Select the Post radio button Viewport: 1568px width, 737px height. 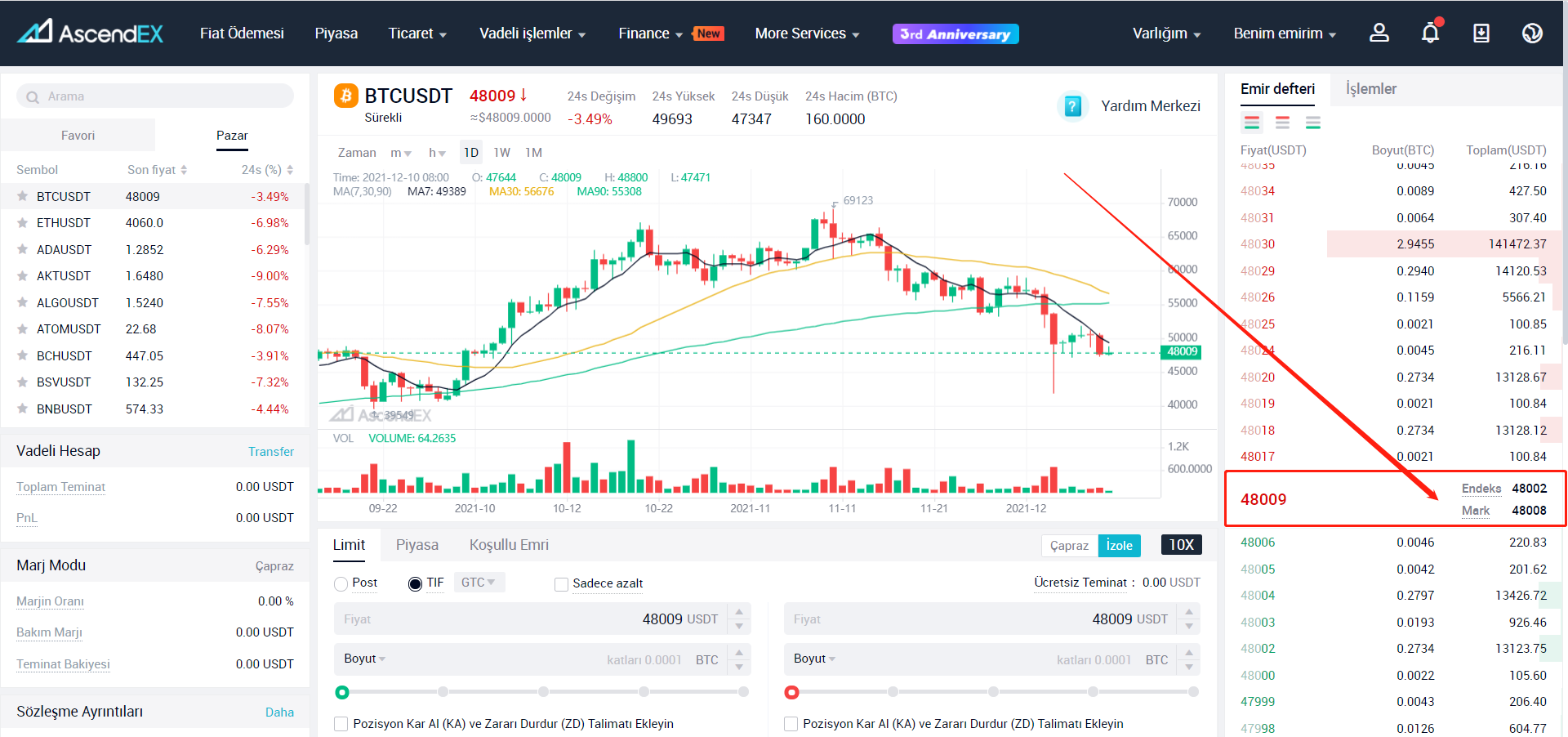(x=341, y=583)
